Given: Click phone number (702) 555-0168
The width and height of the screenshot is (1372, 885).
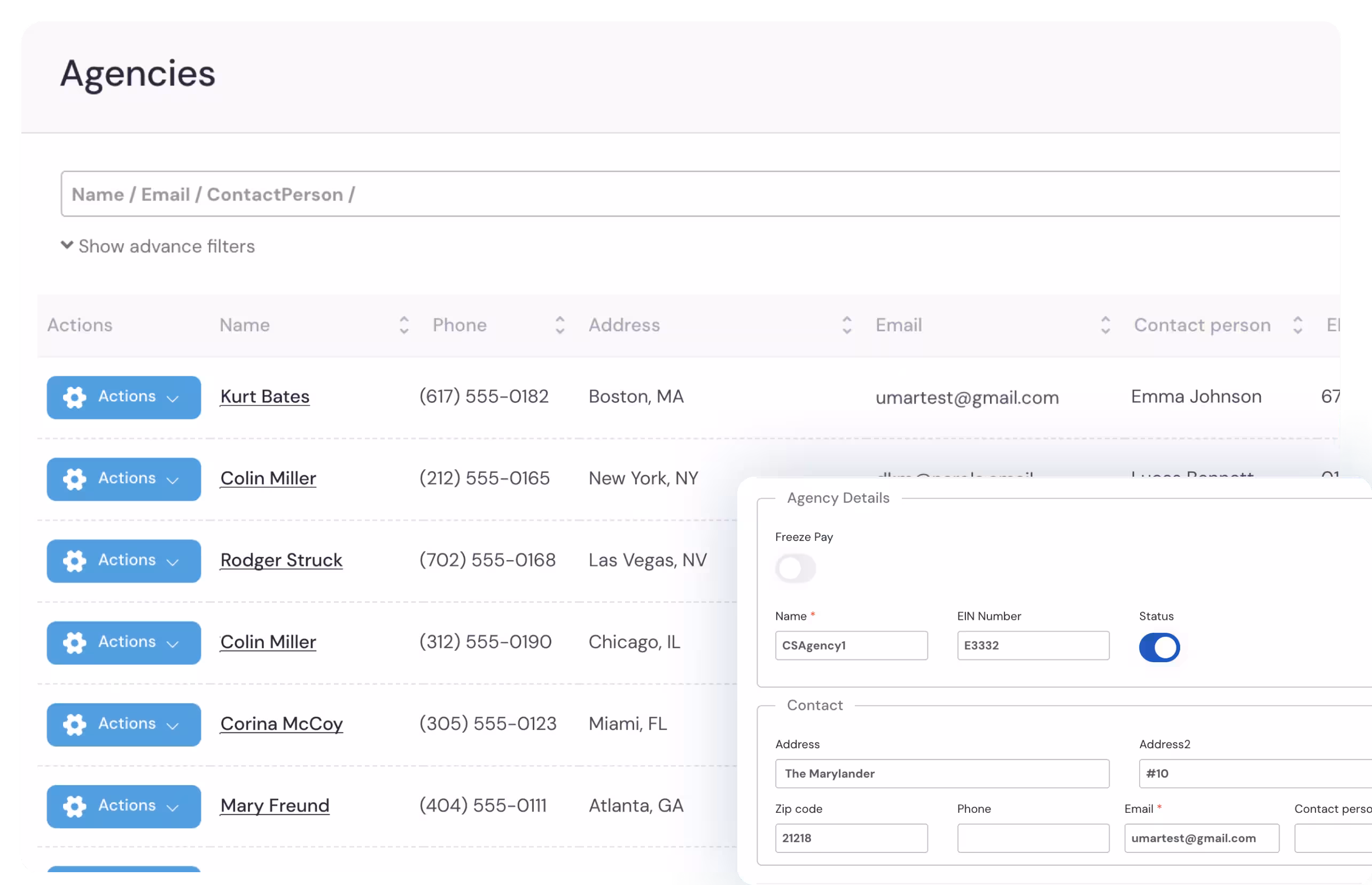Looking at the screenshot, I should click(x=487, y=560).
